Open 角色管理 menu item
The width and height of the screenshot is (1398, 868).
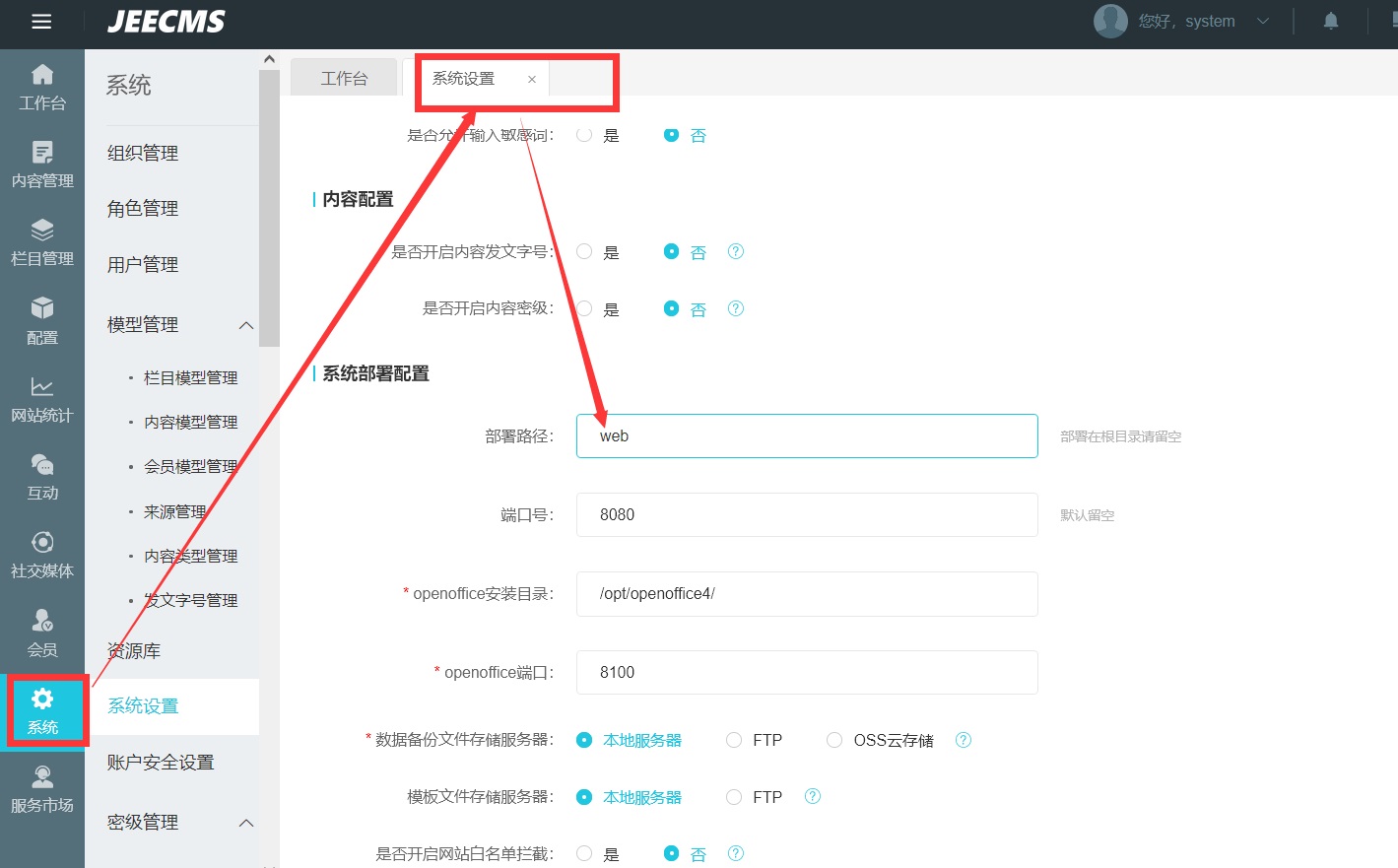143,208
